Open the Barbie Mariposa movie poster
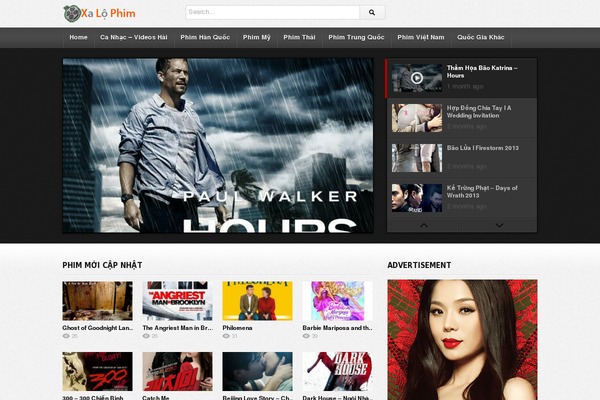This screenshot has width=600, height=400. (x=338, y=301)
